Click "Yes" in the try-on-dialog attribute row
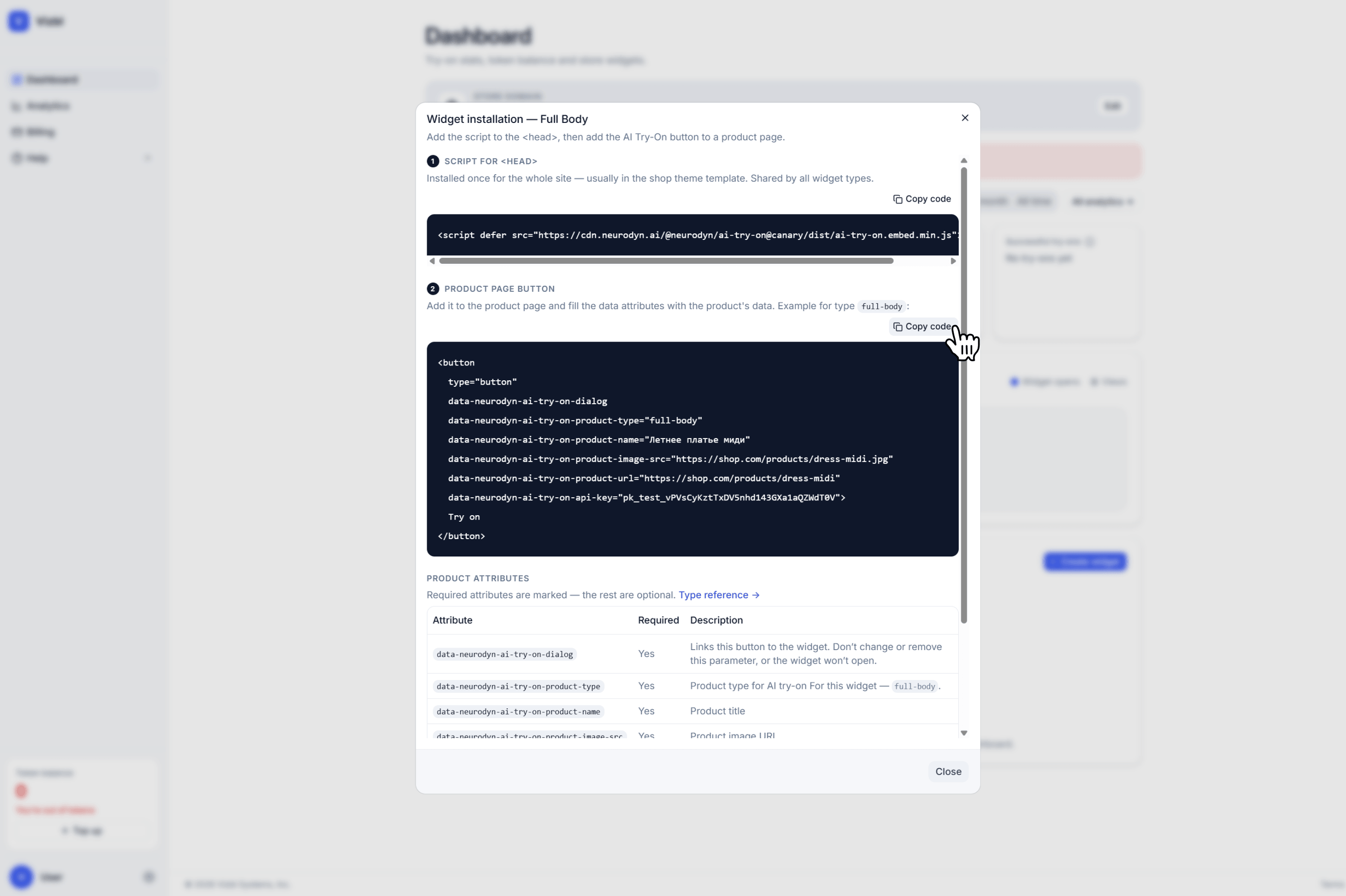Screen dimensions: 1346x896 coord(646,654)
